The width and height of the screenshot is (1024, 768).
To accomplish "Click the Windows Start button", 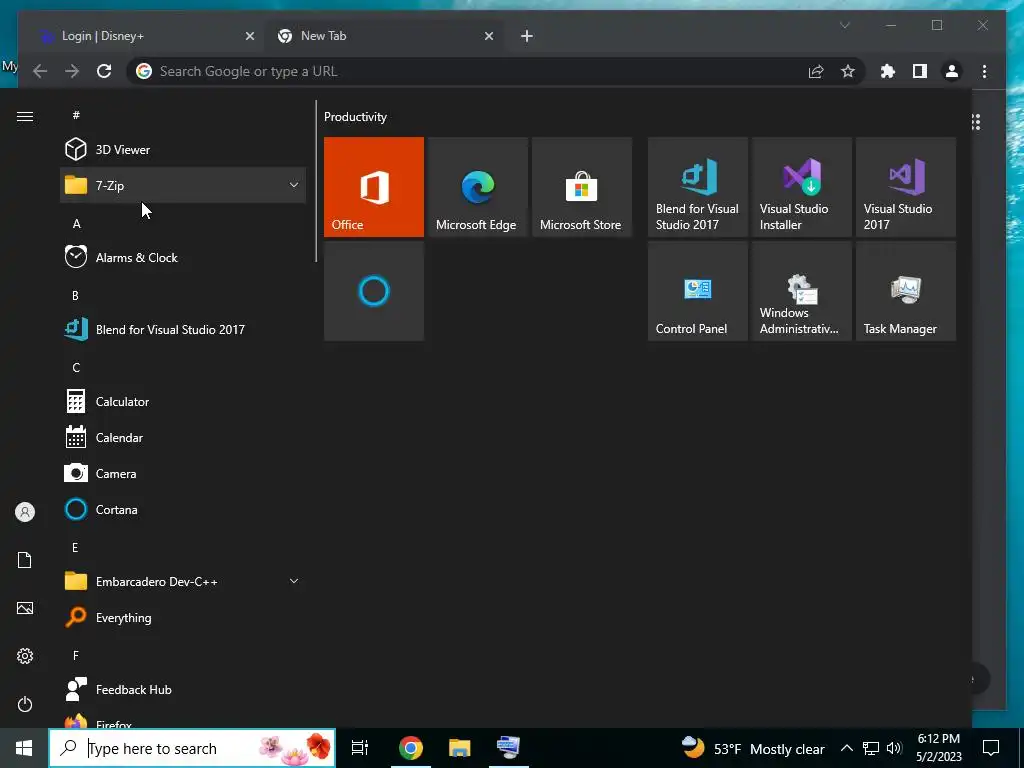I will 24,748.
